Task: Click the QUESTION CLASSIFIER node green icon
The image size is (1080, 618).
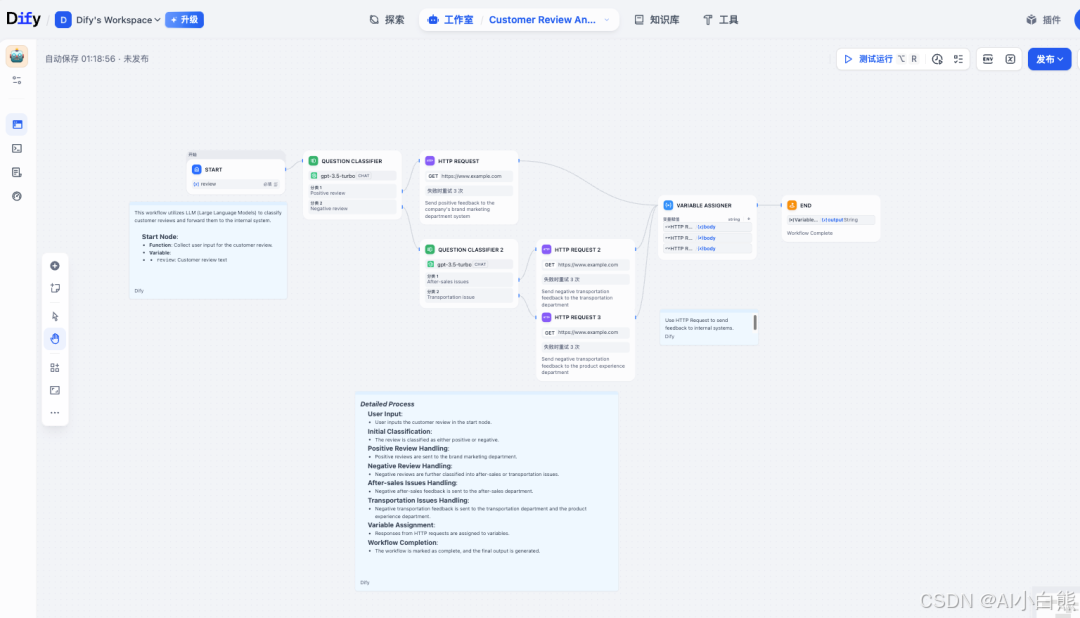Action: tap(313, 161)
